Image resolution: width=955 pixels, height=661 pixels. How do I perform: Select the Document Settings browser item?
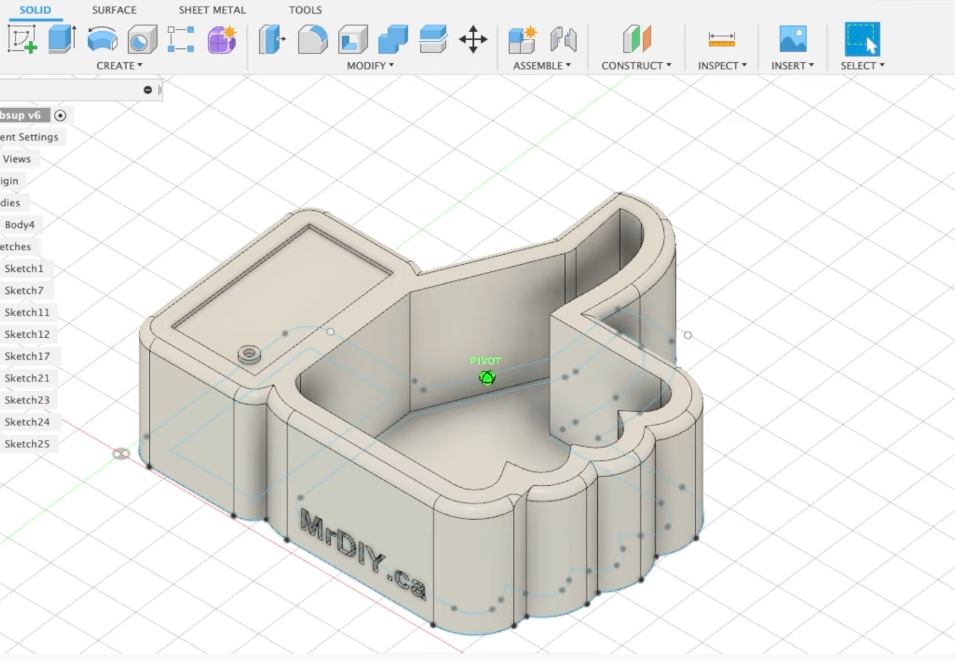(29, 137)
